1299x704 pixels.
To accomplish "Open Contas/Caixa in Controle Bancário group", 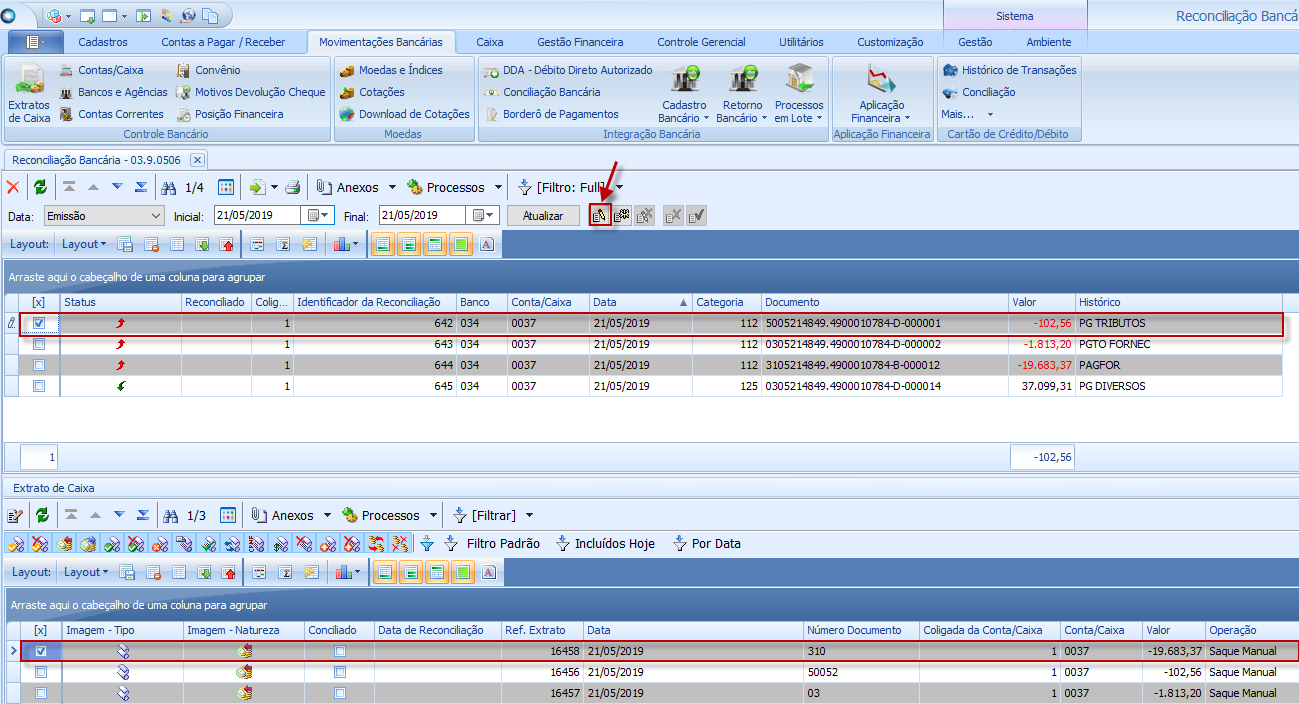I will (x=101, y=70).
